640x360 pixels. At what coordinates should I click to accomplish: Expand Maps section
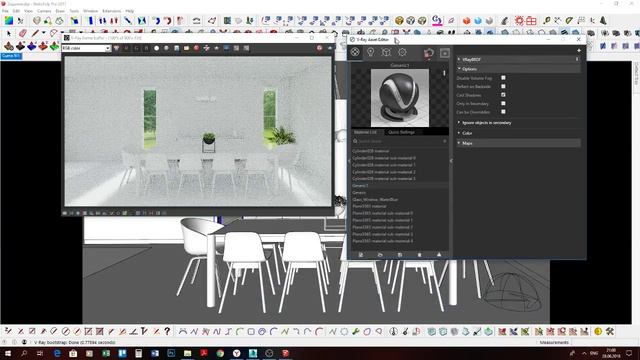pyautogui.click(x=459, y=143)
